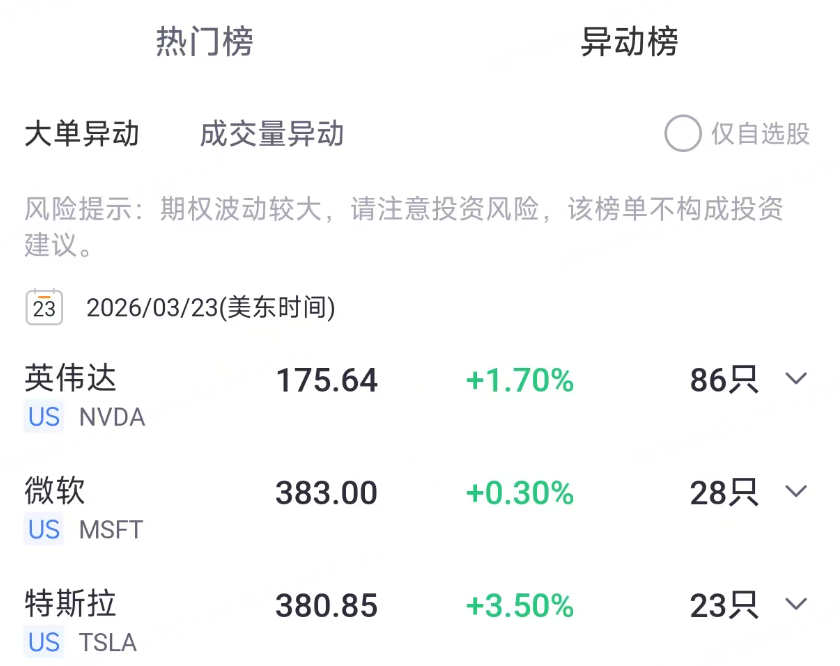Expand the 特斯拉 row chevron
This screenshot has height=666, width=840.
[x=796, y=605]
